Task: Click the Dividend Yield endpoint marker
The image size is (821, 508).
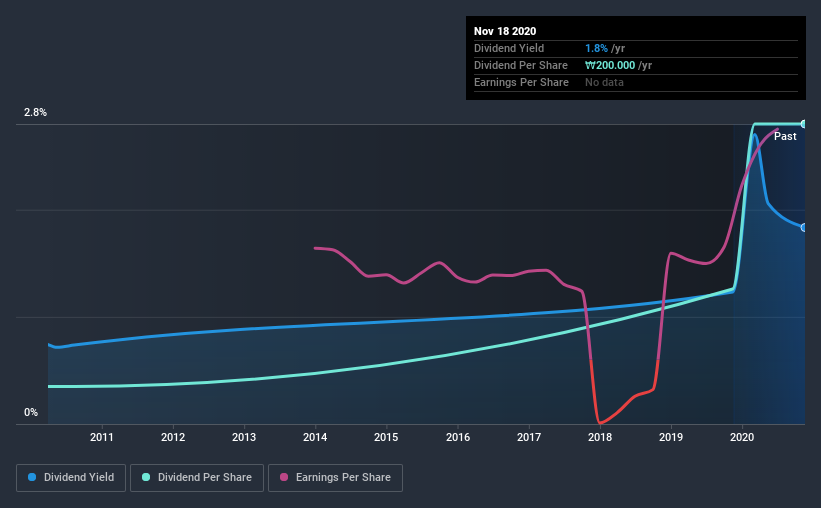Action: (x=804, y=228)
